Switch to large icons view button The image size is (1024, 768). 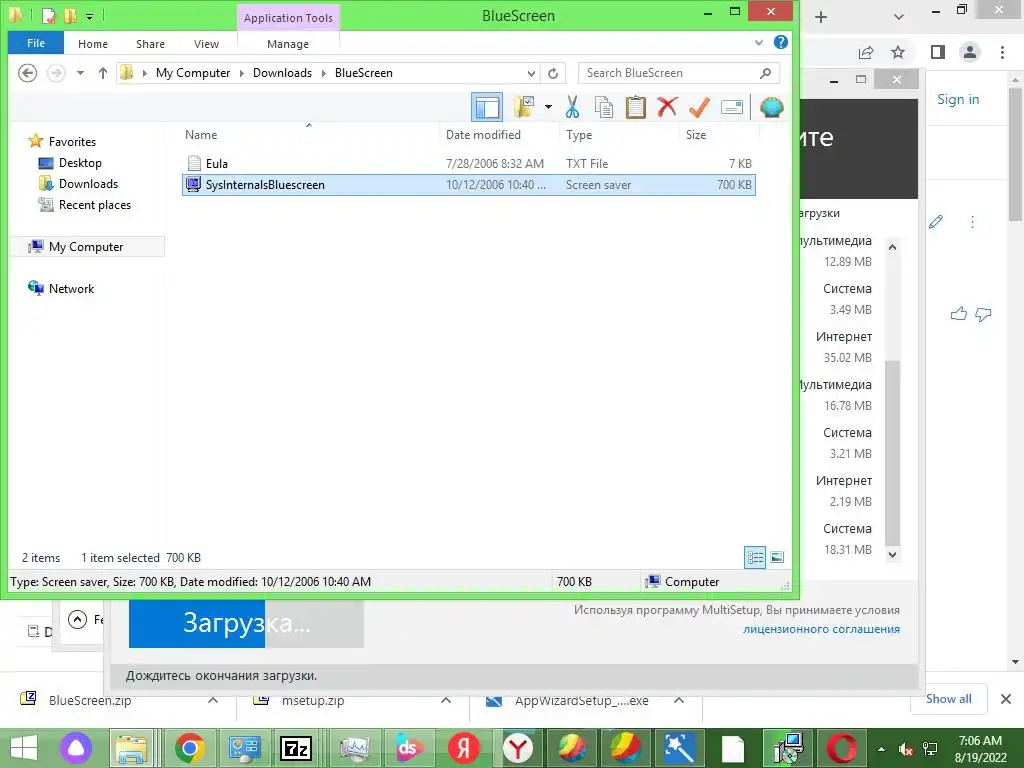777,557
